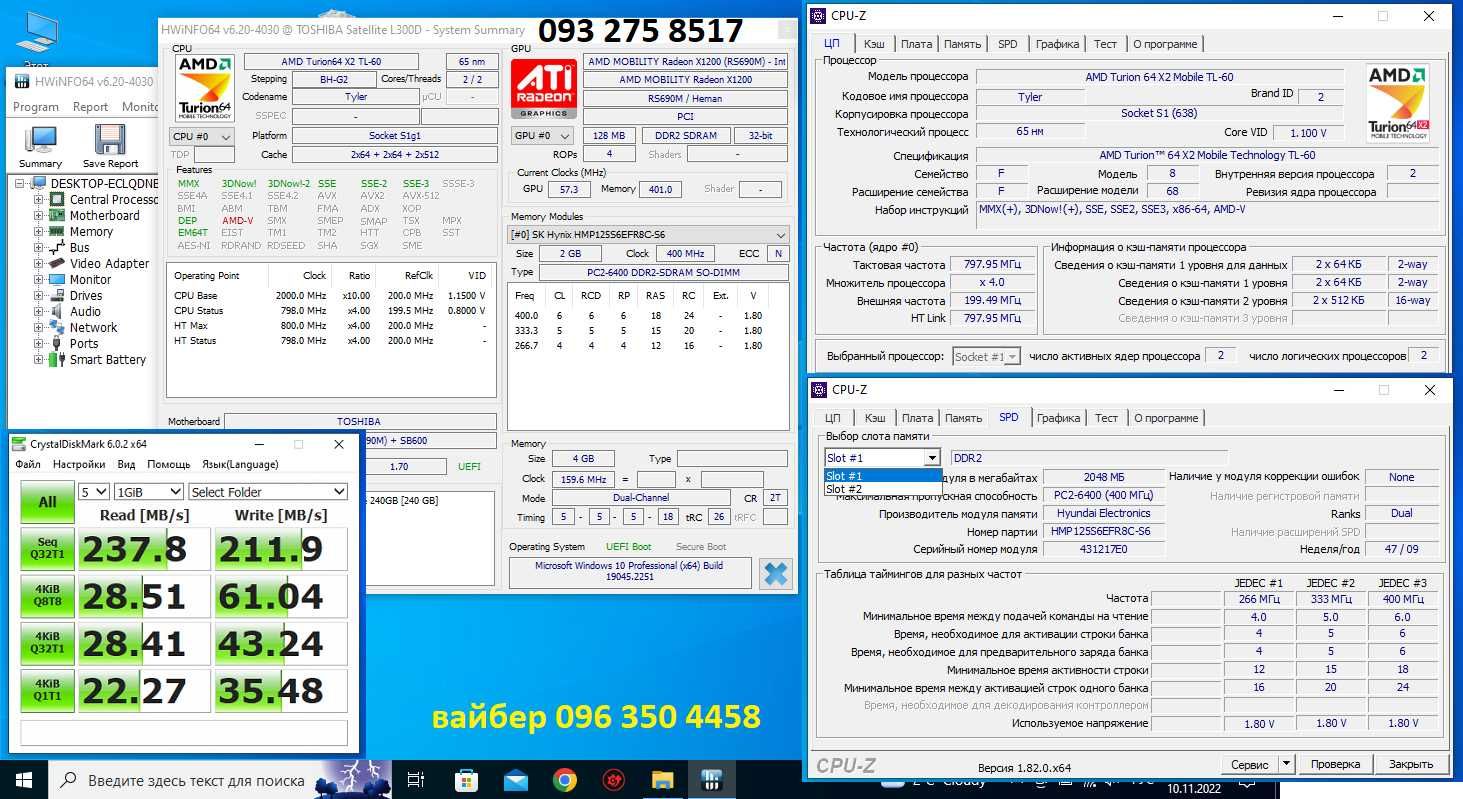Expand the Motherboard tree node
This screenshot has height=799, width=1463.
(39, 215)
